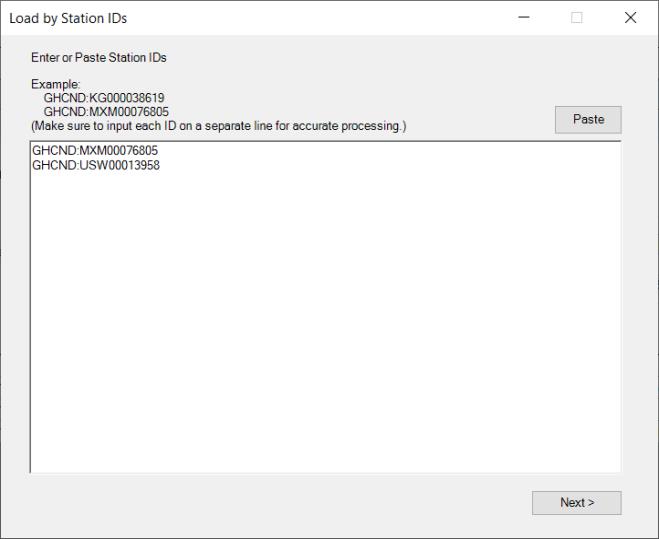Image resolution: width=659 pixels, height=539 pixels.
Task: Close the Load by Station IDs dialog
Action: click(x=629, y=18)
